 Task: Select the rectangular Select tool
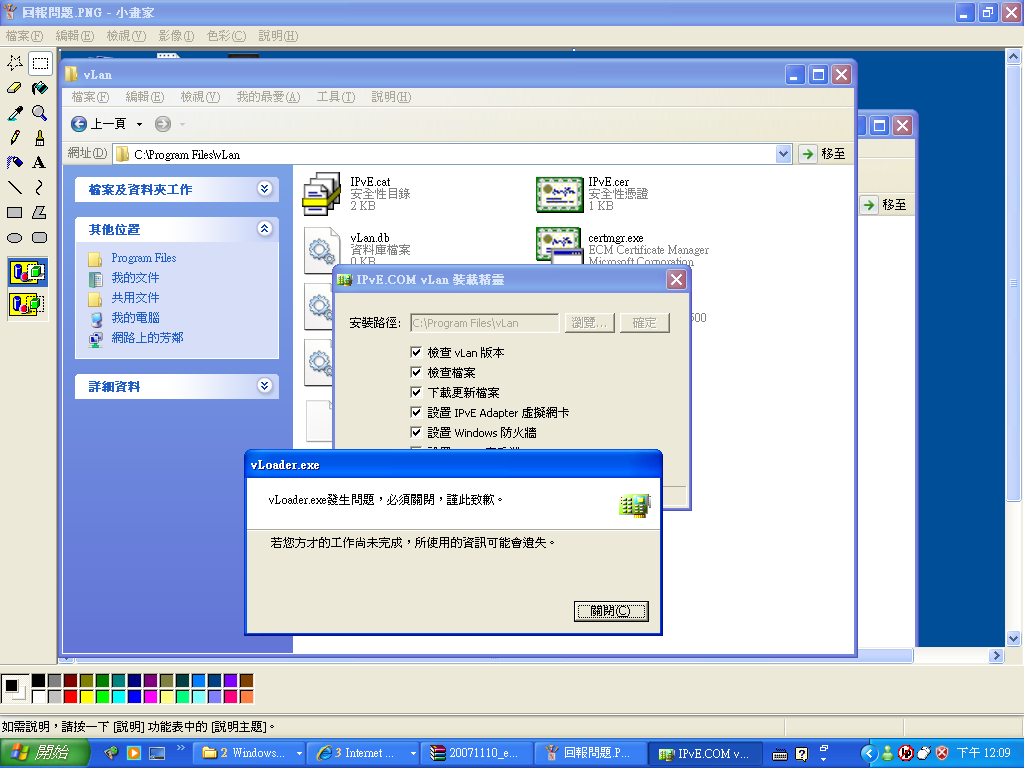[40, 63]
